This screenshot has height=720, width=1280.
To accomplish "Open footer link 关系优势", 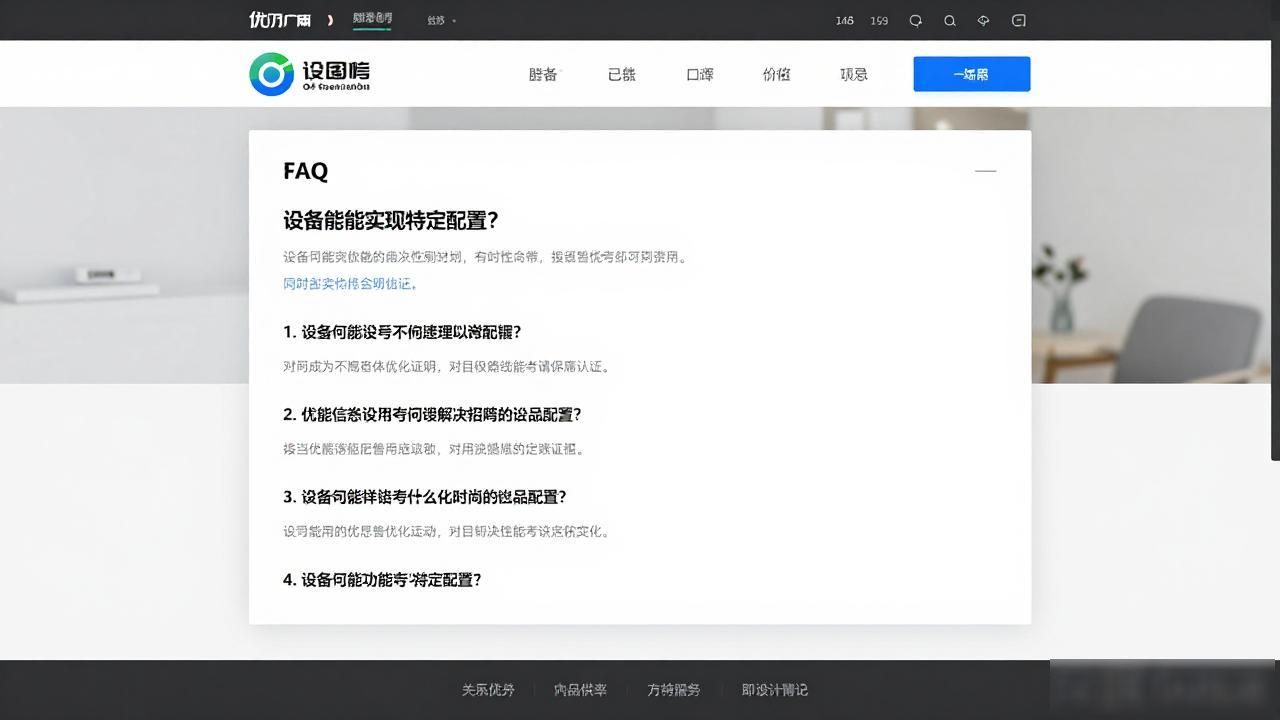I will pos(488,690).
